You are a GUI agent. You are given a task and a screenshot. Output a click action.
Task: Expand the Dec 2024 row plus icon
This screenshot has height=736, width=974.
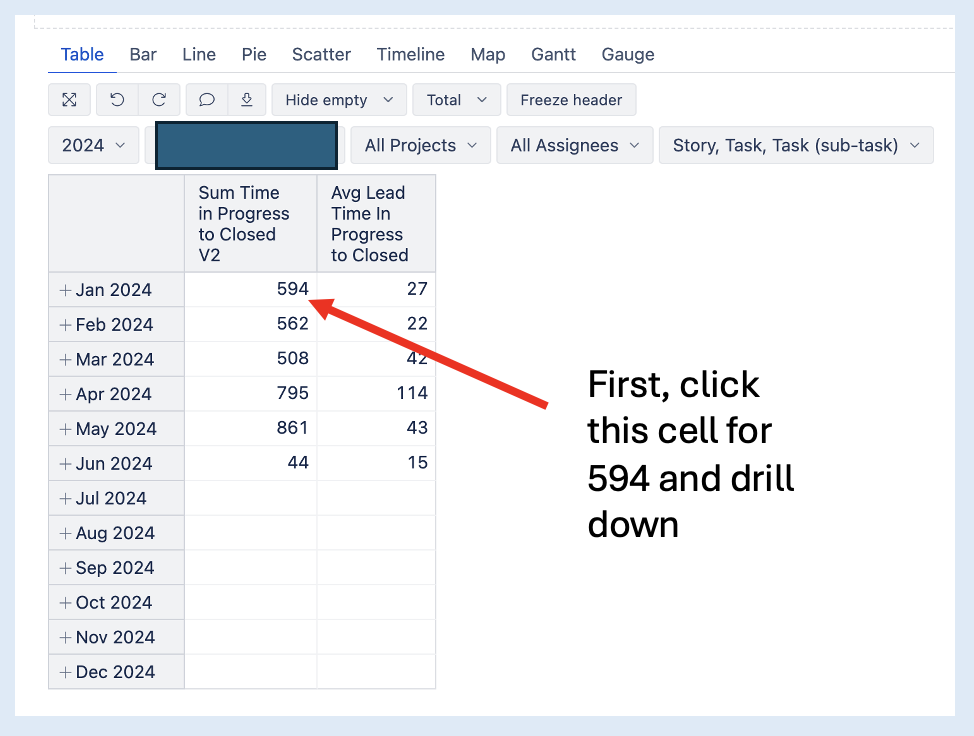point(65,672)
